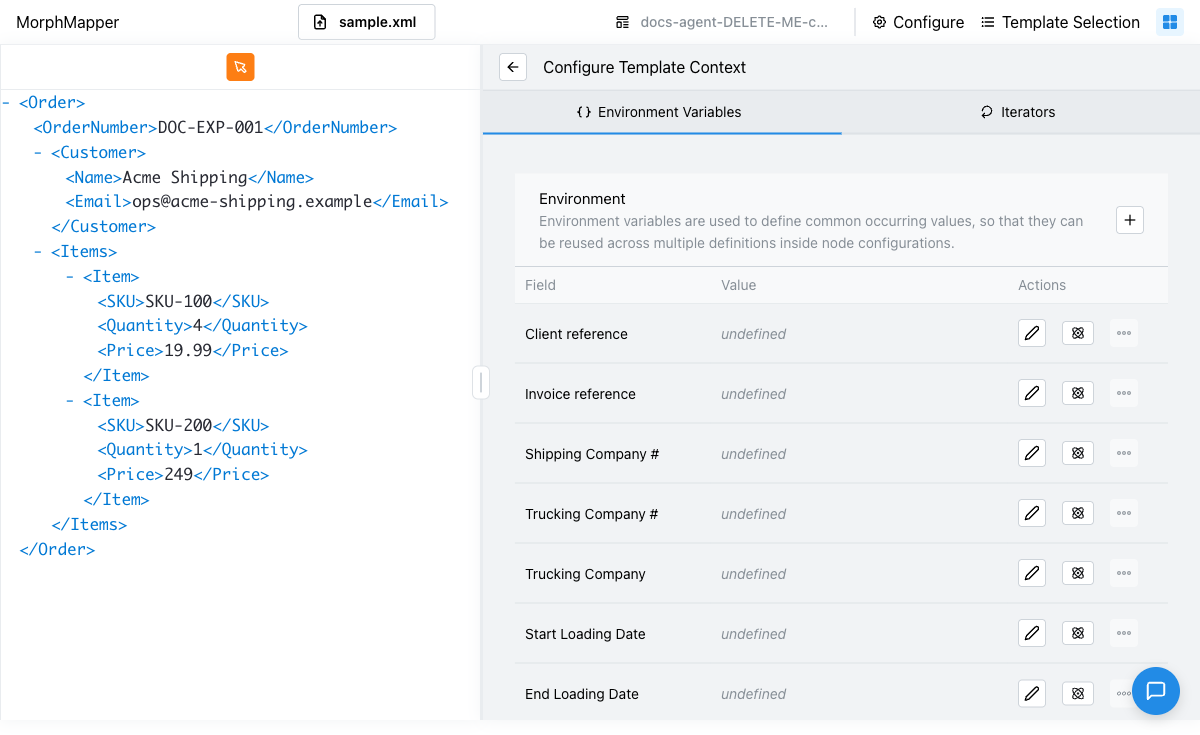Open more options for Invoice reference

pos(1124,393)
